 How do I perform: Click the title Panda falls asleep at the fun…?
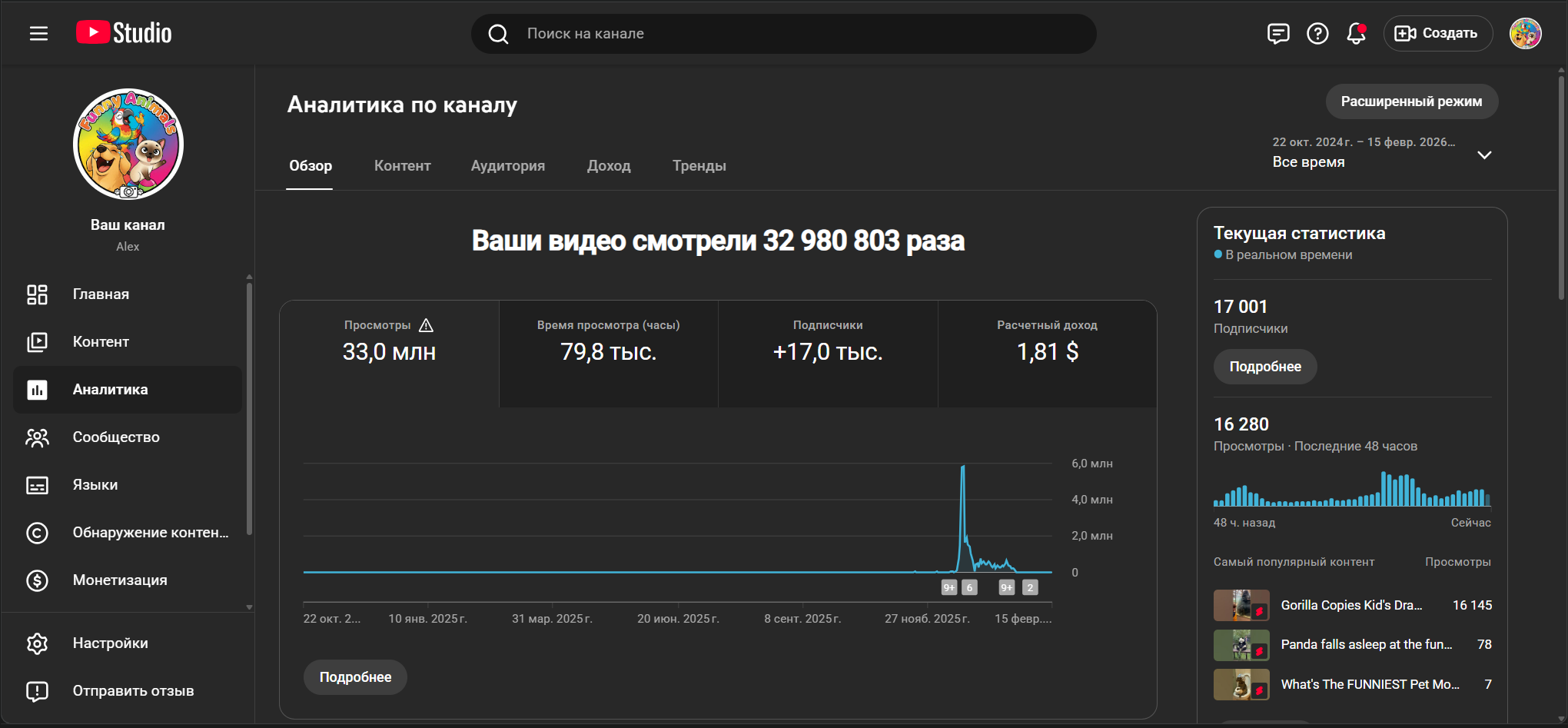pos(1367,644)
